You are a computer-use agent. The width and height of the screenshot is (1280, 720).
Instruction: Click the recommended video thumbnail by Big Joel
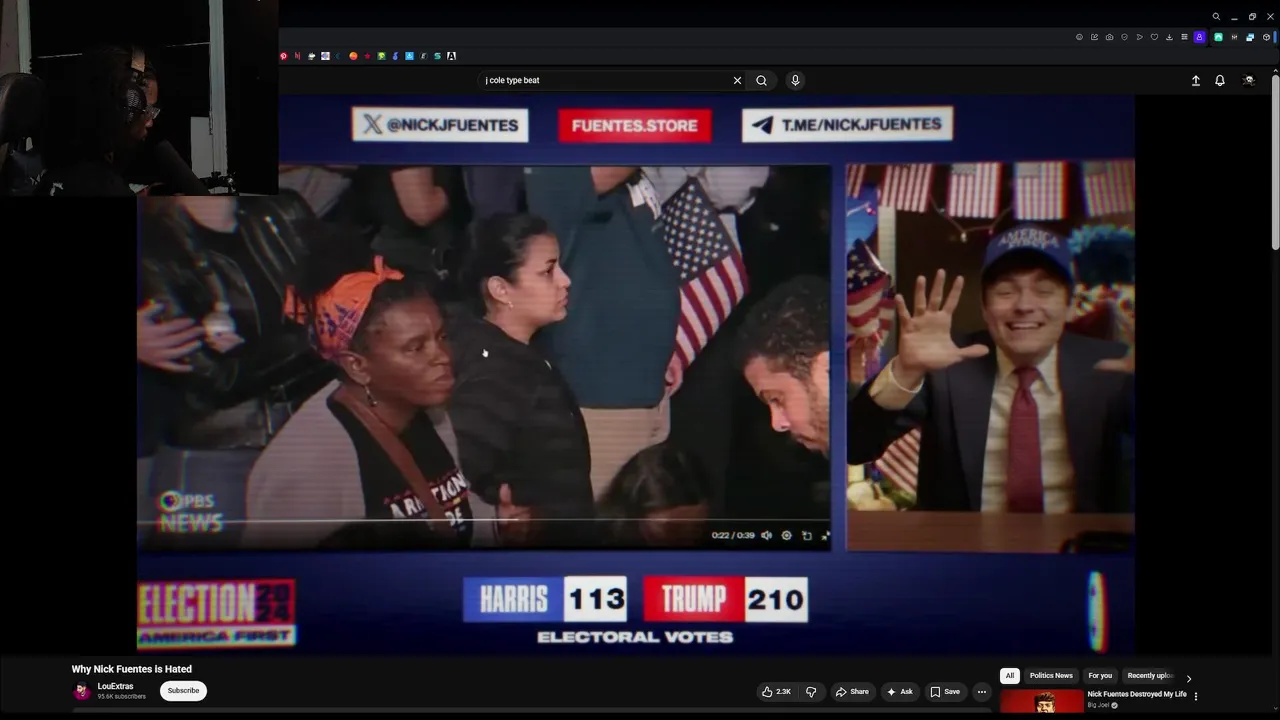(x=1042, y=701)
